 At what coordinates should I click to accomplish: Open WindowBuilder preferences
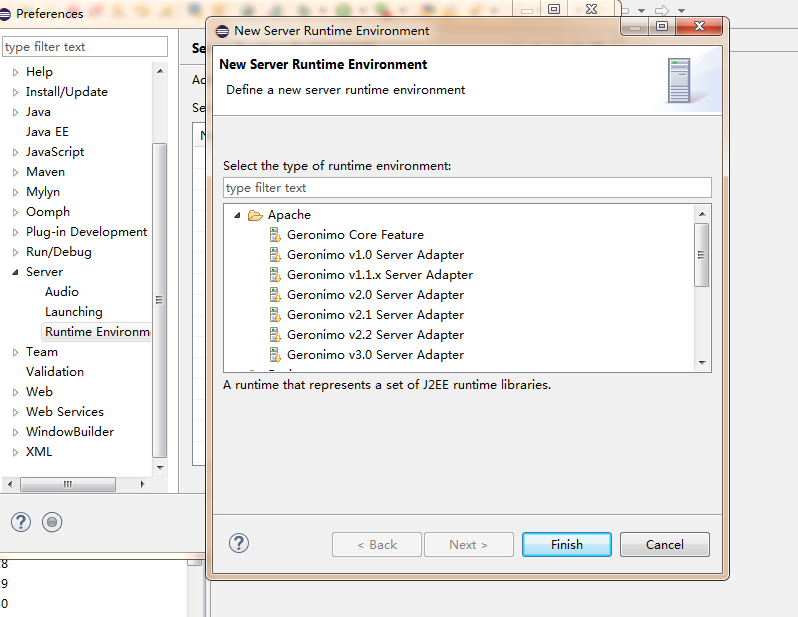(x=70, y=432)
